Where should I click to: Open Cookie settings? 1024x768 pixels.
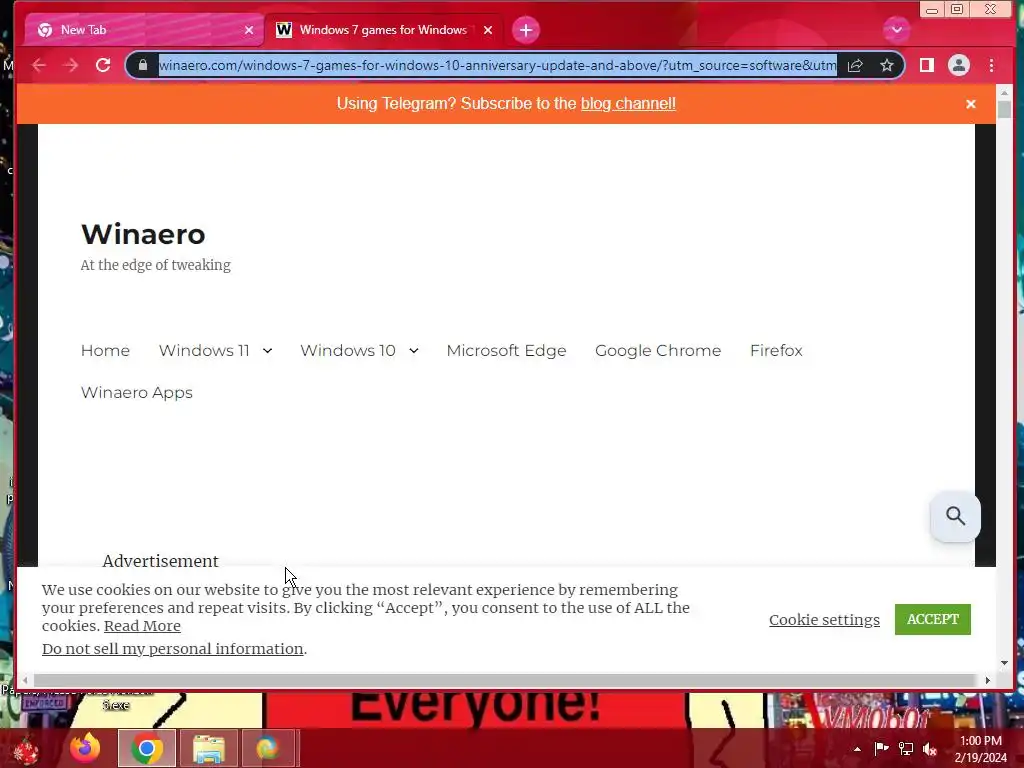[x=824, y=620]
